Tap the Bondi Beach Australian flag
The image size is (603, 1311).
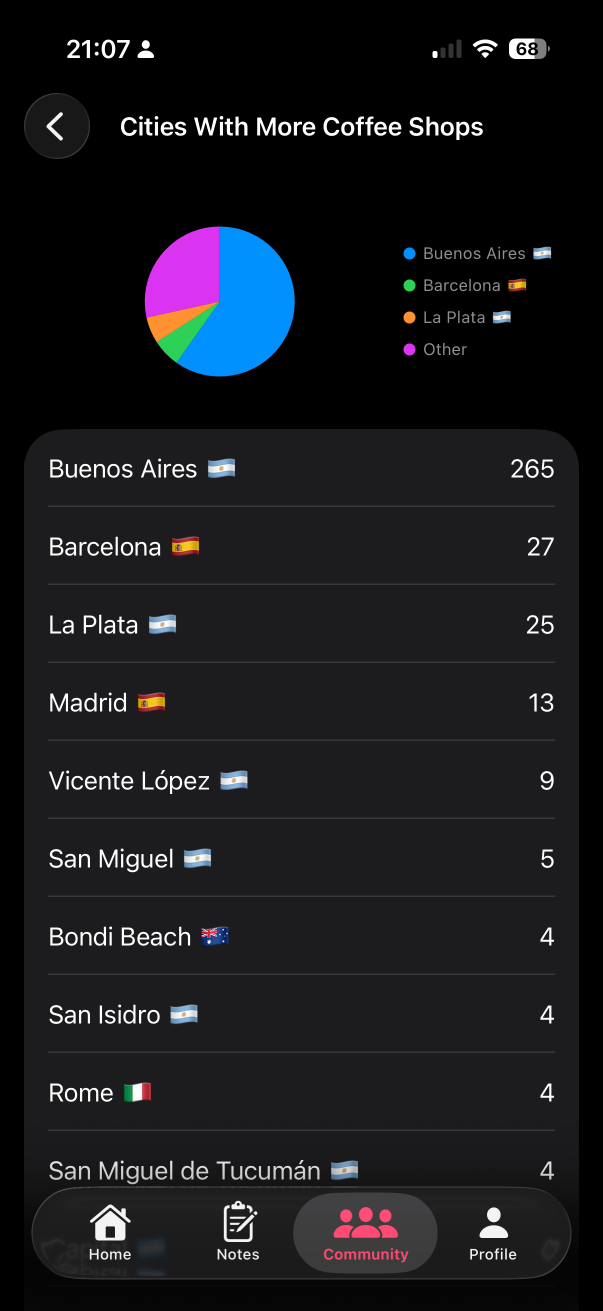tap(215, 937)
